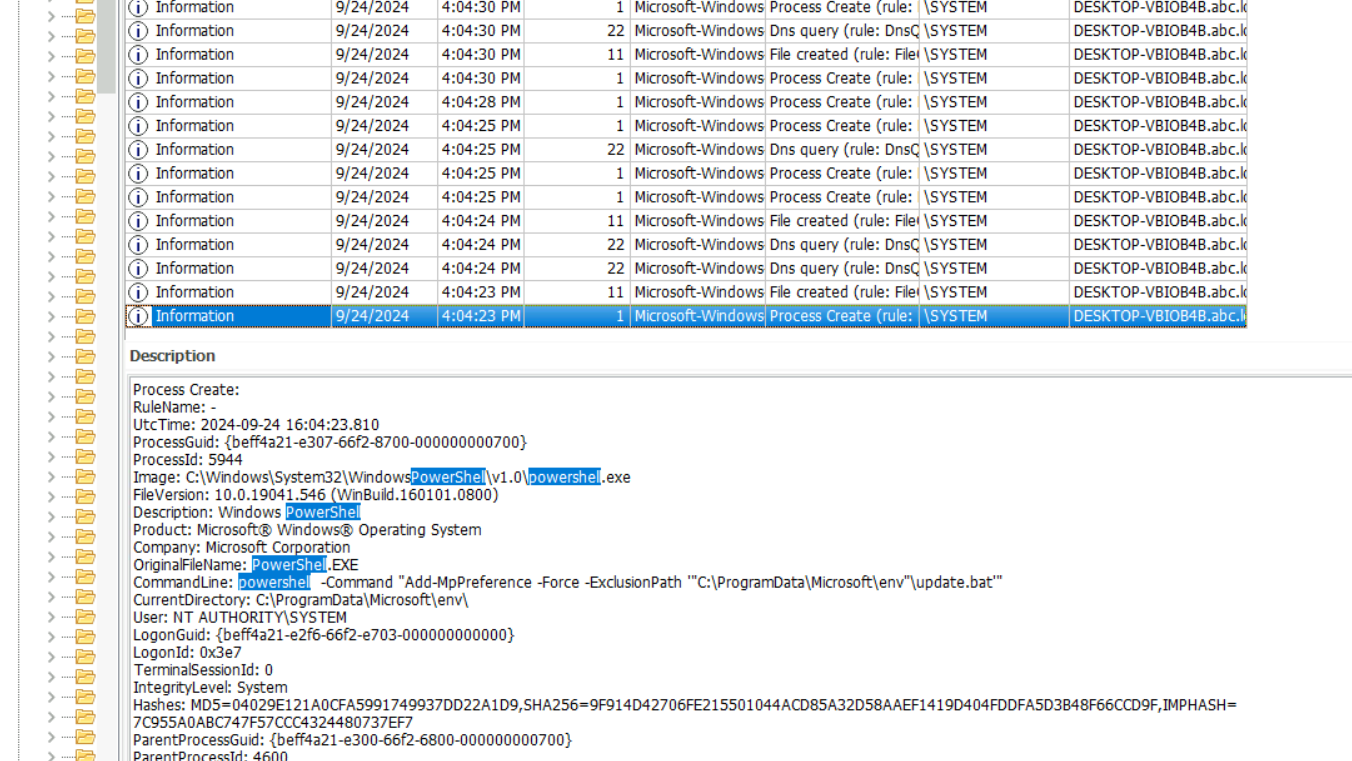
Task: Click the info icon on the 4:04:30 PM File created event
Action: coord(139,55)
